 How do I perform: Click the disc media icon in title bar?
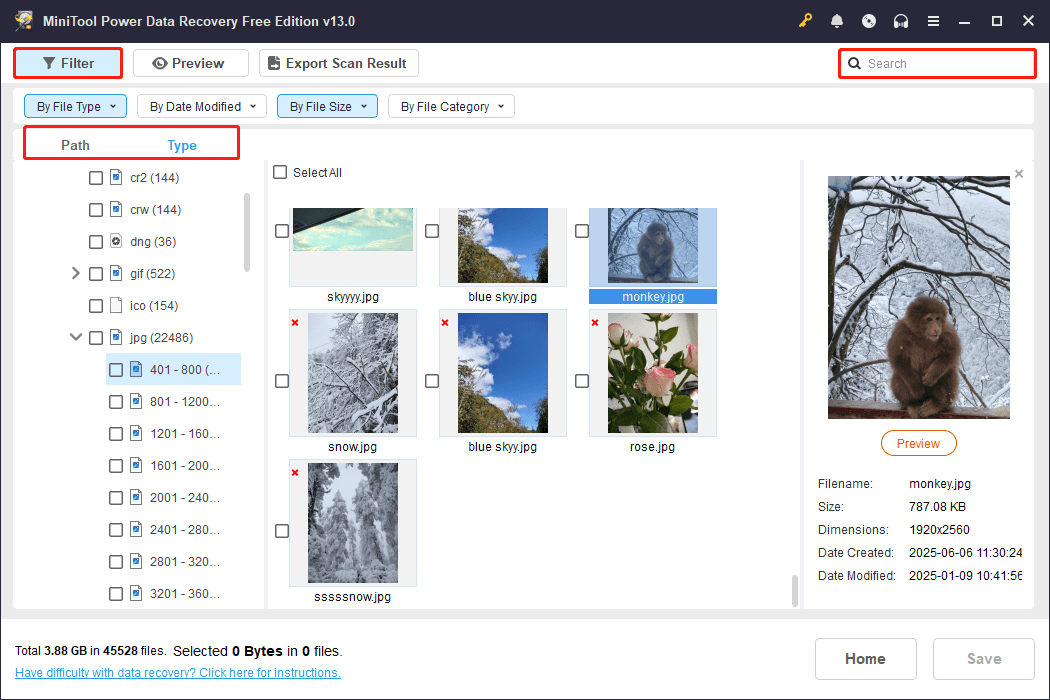tap(869, 21)
